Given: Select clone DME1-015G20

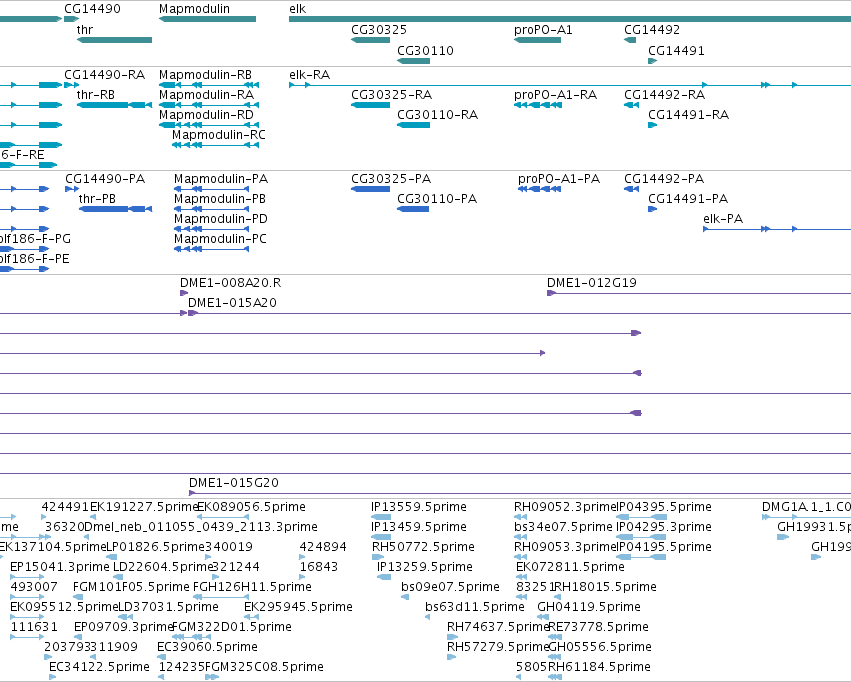Looking at the screenshot, I should click(233, 482).
